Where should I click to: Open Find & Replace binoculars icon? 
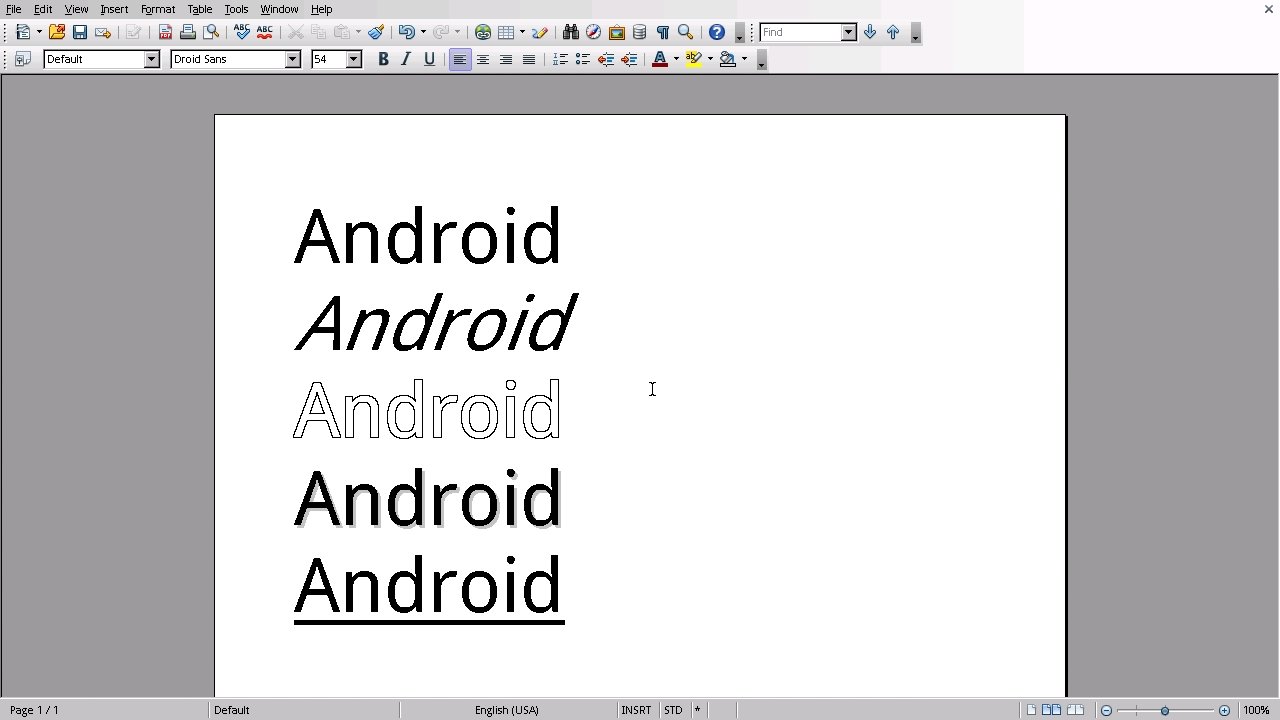tap(571, 32)
